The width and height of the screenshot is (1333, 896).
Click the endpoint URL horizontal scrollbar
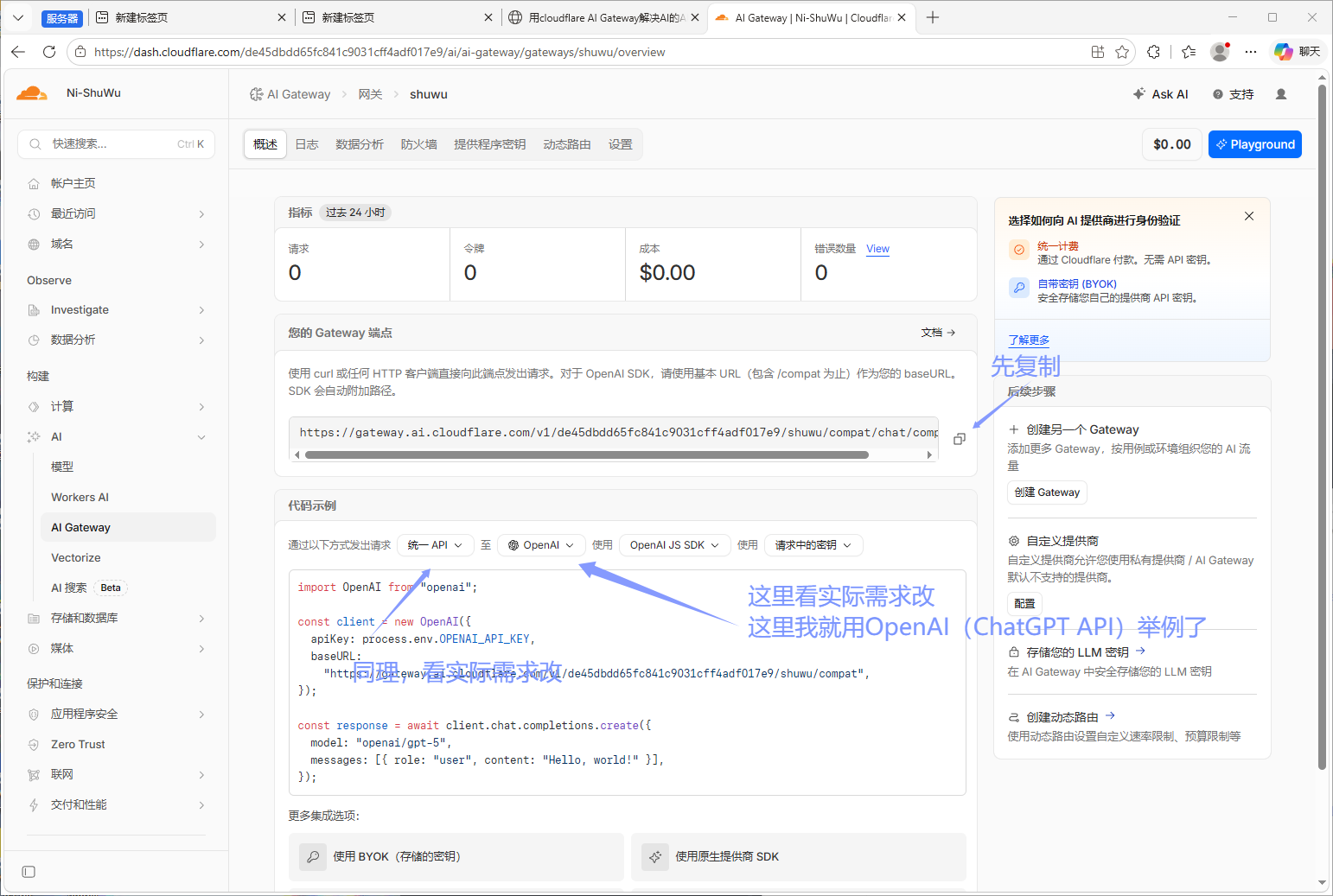click(x=587, y=454)
